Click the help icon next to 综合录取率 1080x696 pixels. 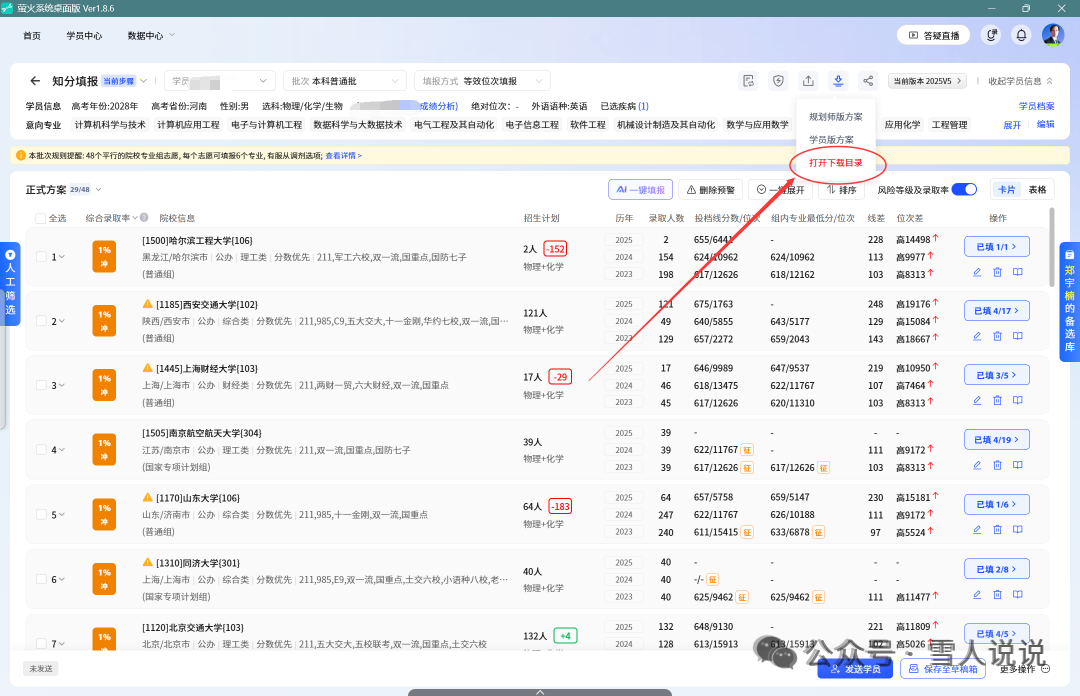coord(144,218)
